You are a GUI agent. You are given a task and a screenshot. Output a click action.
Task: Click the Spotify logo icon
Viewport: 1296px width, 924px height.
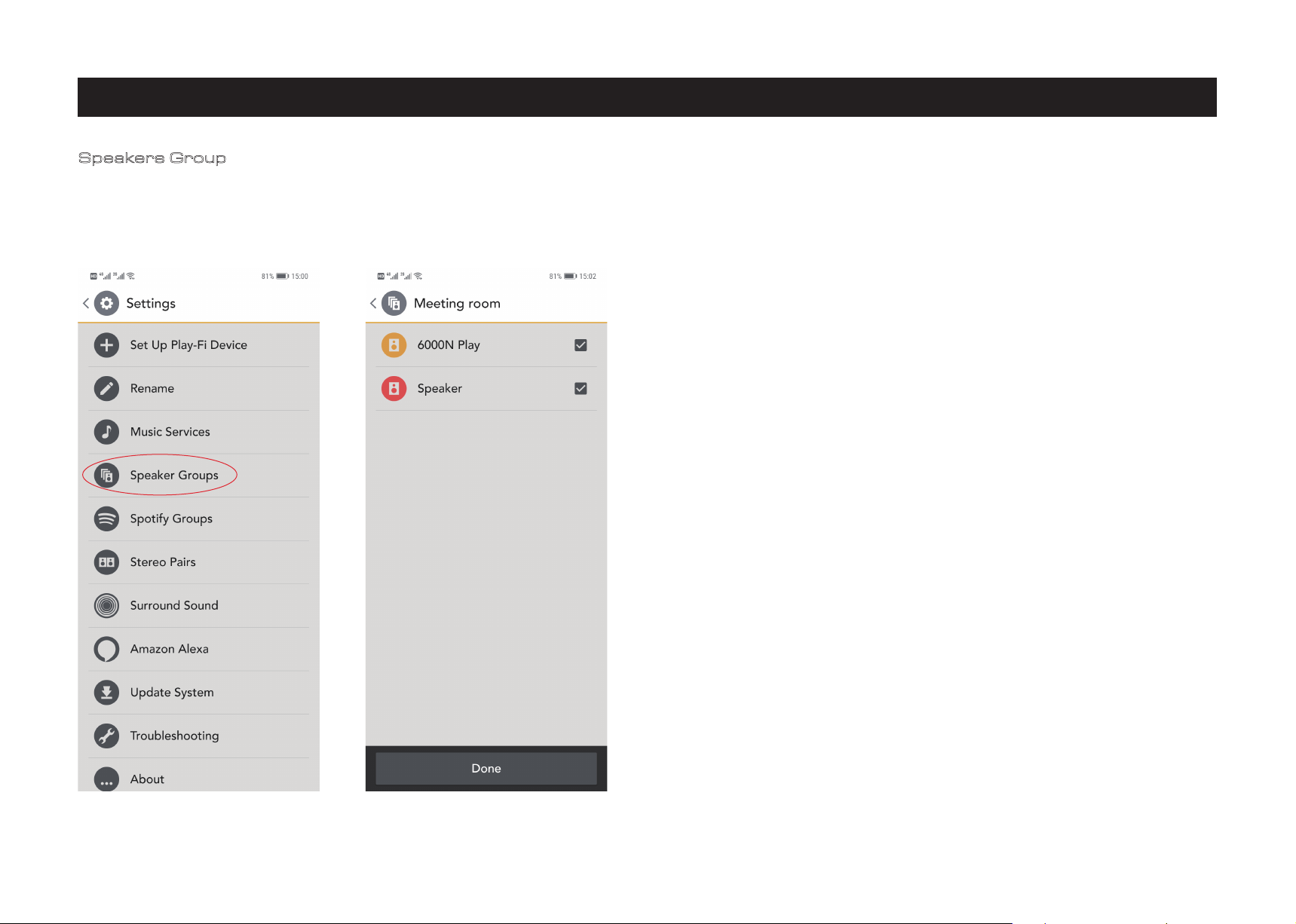(106, 519)
